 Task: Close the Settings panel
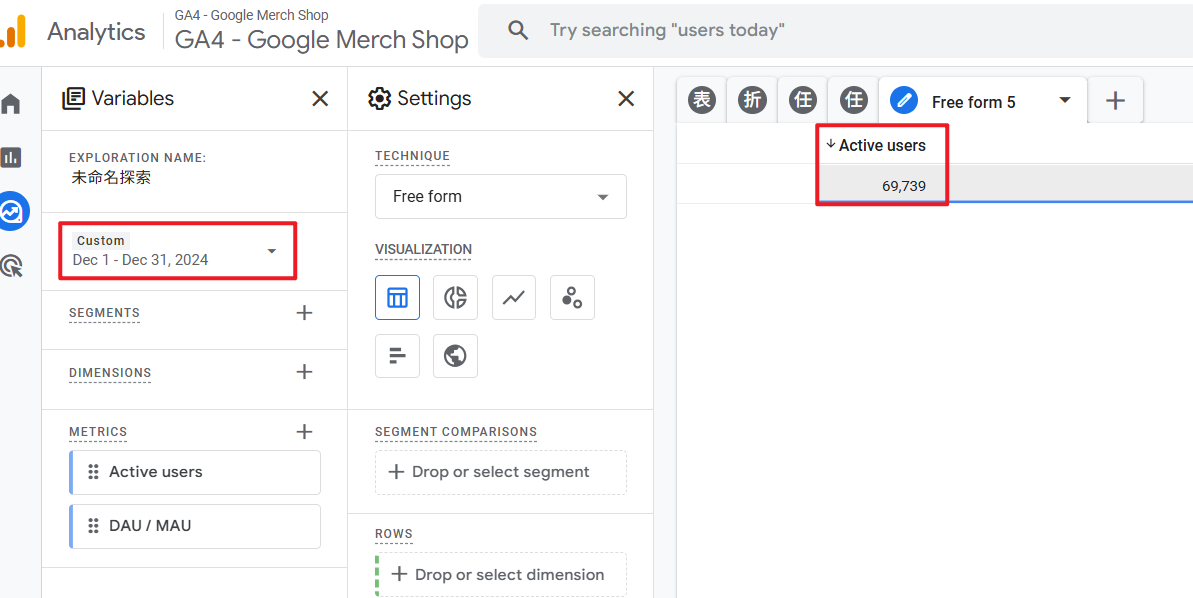[x=625, y=99]
